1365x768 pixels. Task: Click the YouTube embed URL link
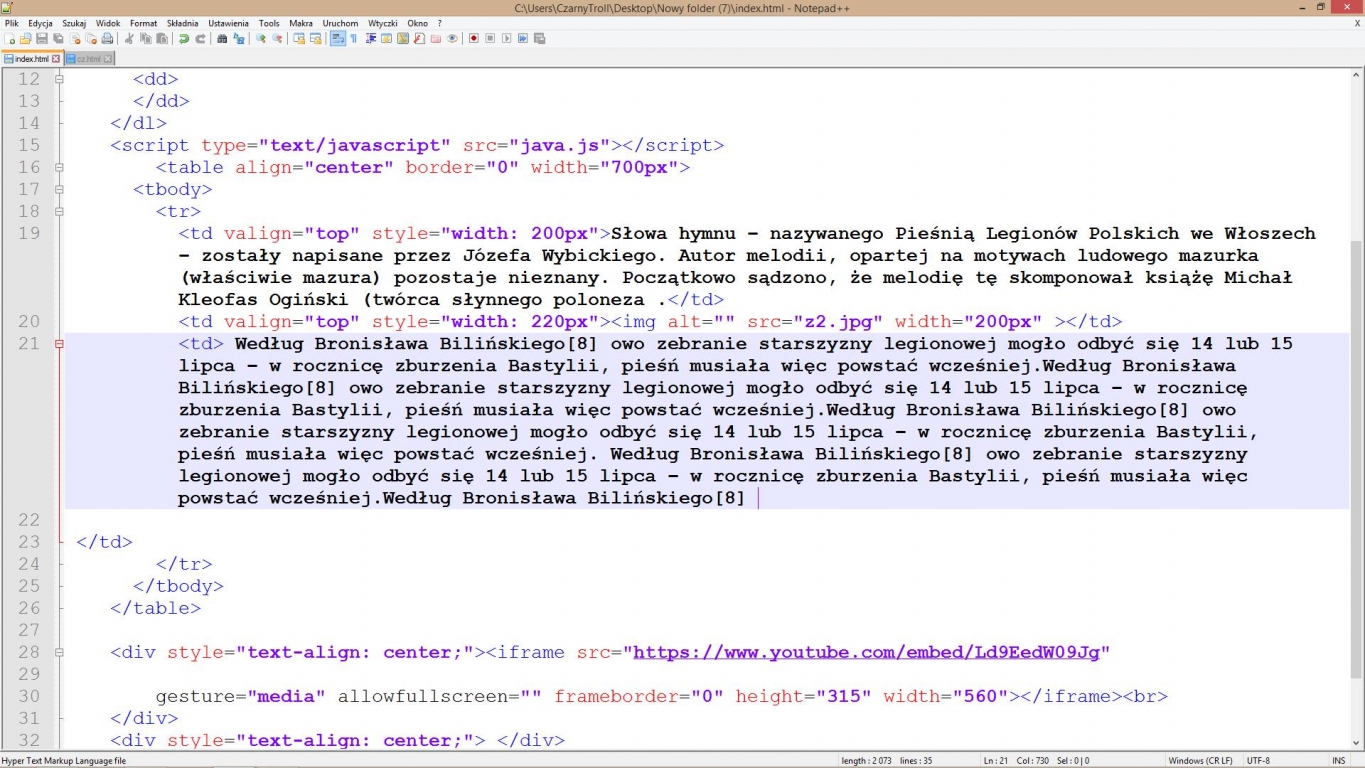(x=866, y=652)
